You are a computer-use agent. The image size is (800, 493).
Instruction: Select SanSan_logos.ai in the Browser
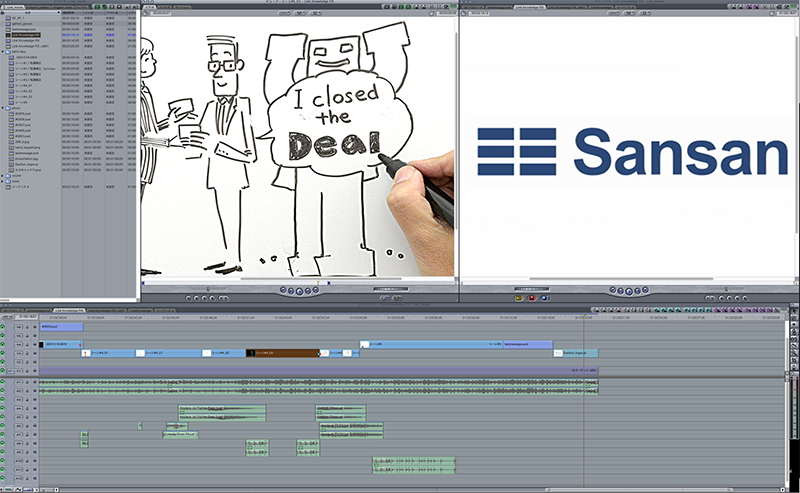coord(27,164)
